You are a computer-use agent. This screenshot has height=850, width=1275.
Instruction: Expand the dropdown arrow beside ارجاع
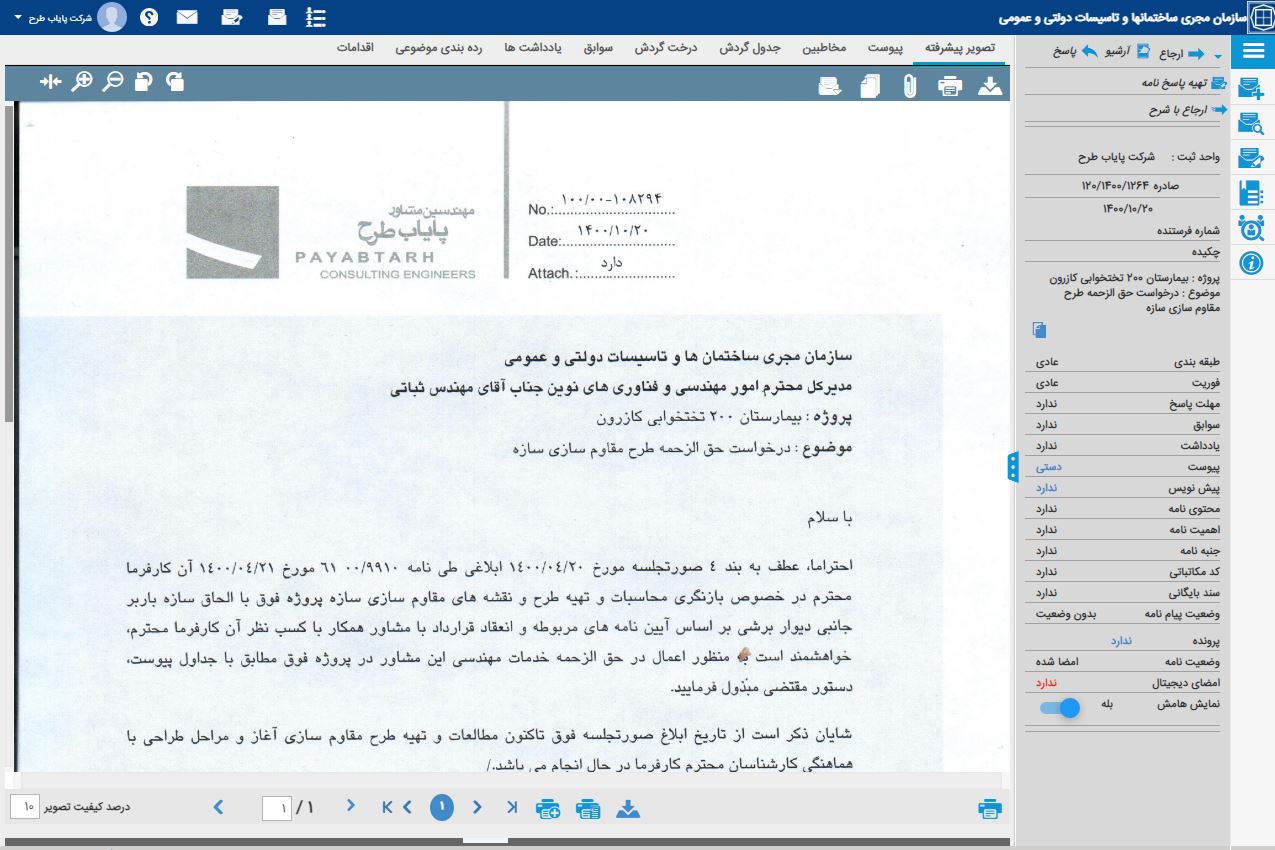pyautogui.click(x=1217, y=55)
